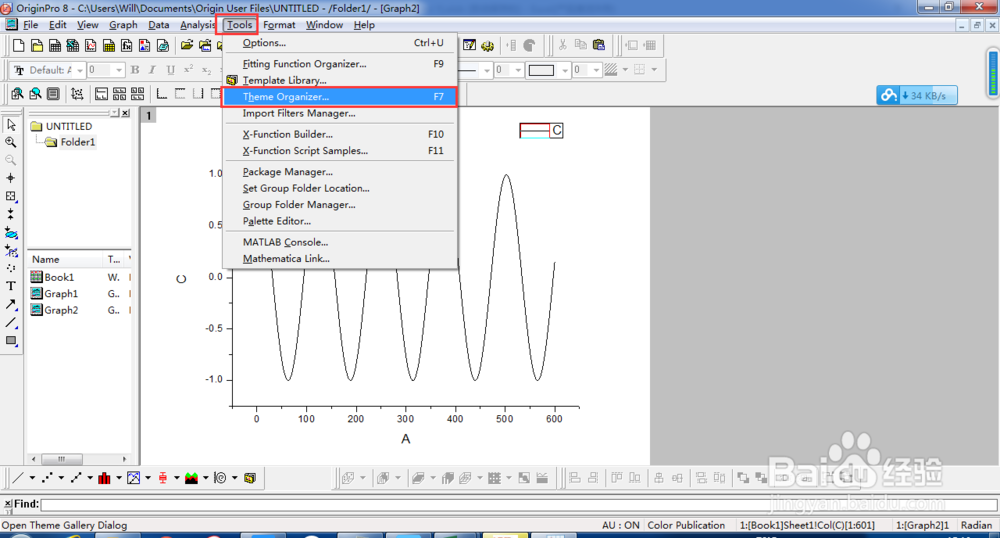Open MATLAB Console... menu entry
1000x538 pixels.
339,242
